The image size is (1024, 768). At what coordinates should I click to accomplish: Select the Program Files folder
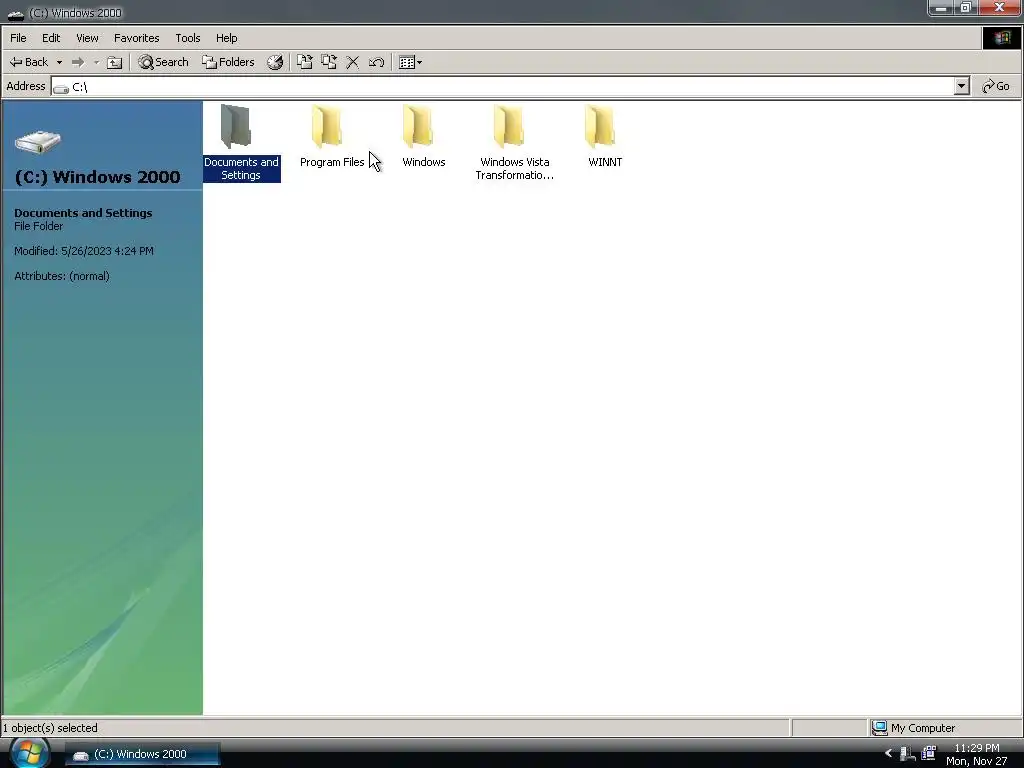(x=332, y=136)
